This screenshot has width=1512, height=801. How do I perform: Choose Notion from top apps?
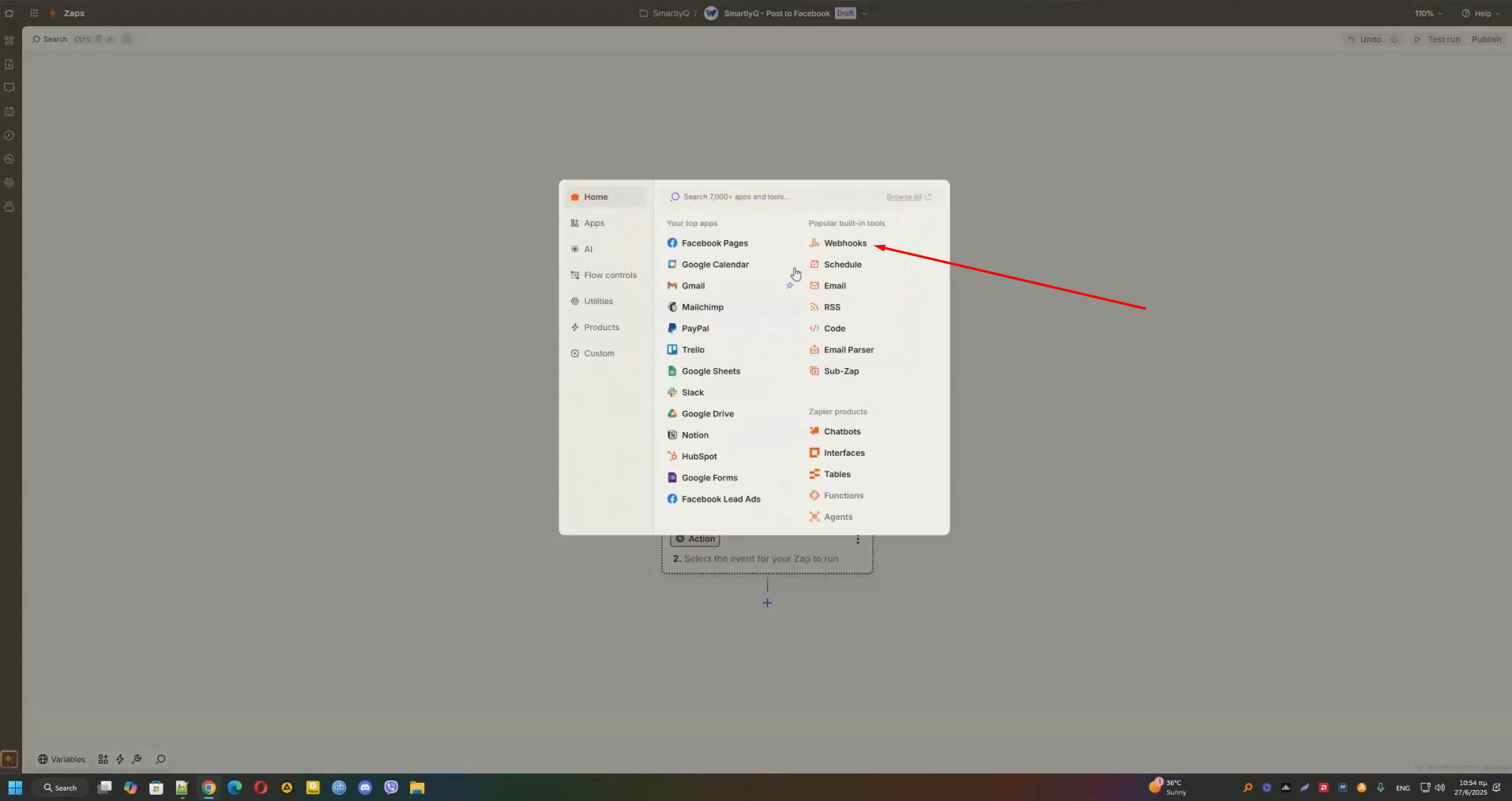coord(688,435)
